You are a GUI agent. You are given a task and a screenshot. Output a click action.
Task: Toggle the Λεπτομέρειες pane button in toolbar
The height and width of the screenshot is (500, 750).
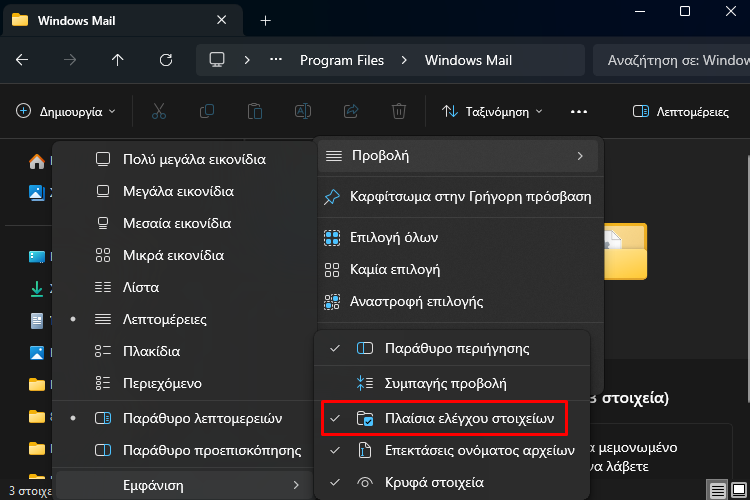pyautogui.click(x=681, y=111)
